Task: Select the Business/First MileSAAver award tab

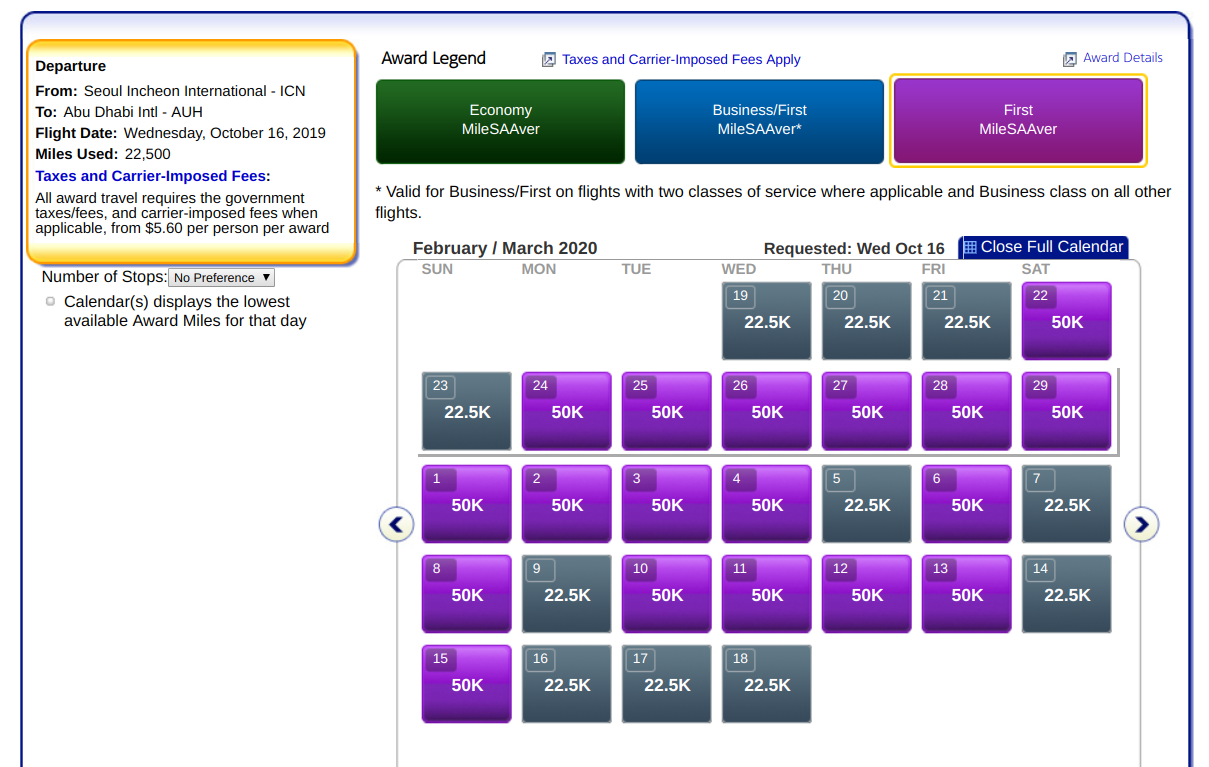Action: (759, 120)
